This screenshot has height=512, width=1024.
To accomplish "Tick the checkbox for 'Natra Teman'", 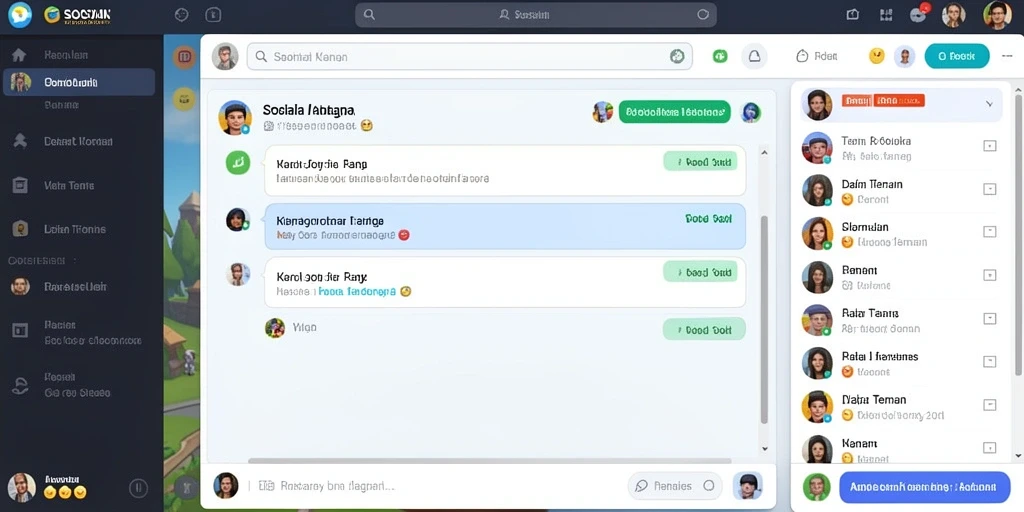I will click(989, 404).
